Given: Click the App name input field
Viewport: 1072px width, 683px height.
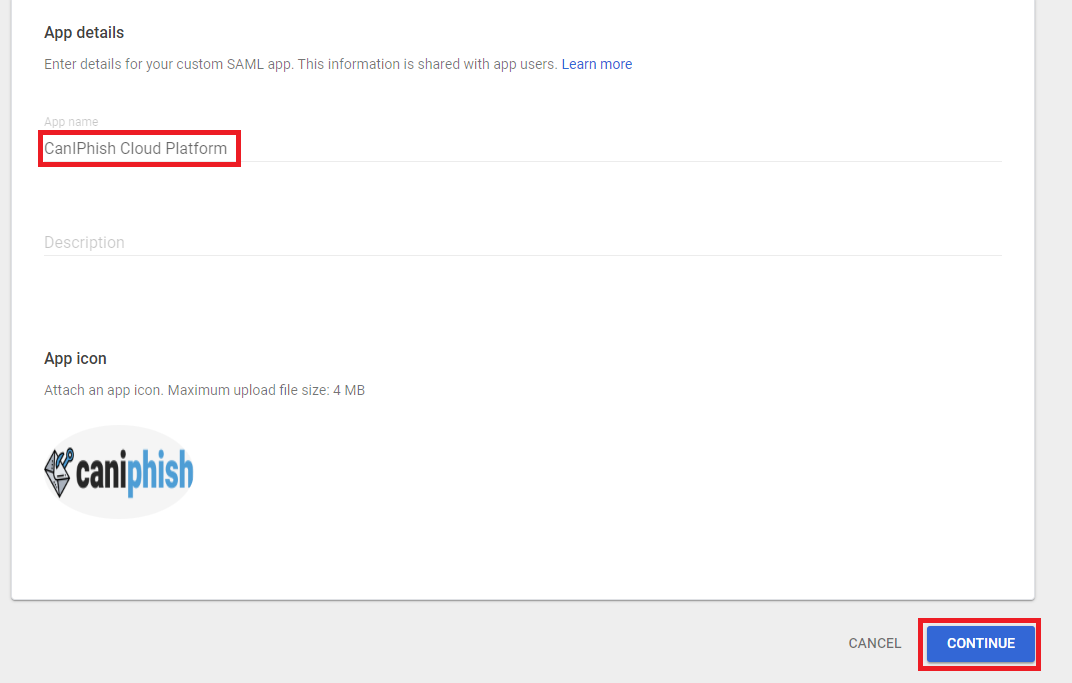Looking at the screenshot, I should pyautogui.click(x=522, y=148).
